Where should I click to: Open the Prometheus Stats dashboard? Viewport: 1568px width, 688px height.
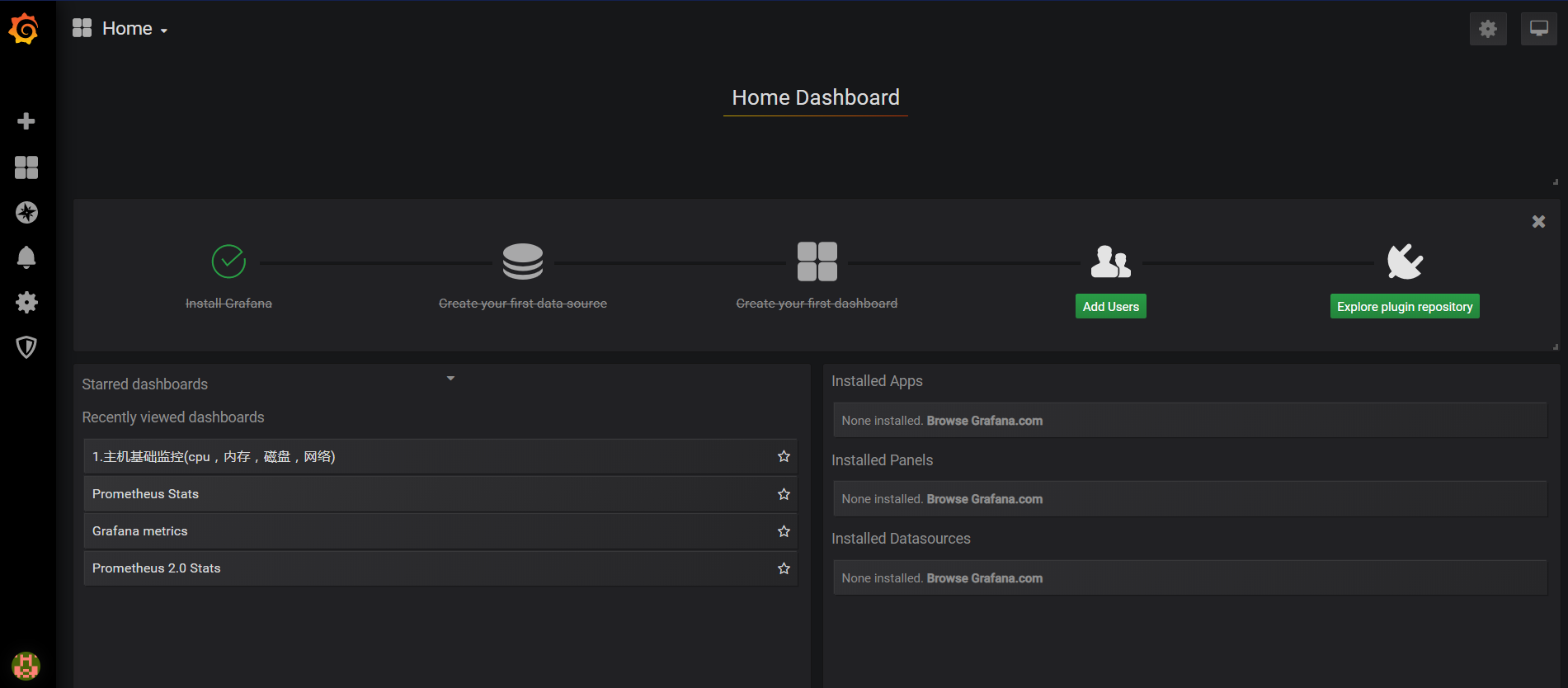point(440,494)
